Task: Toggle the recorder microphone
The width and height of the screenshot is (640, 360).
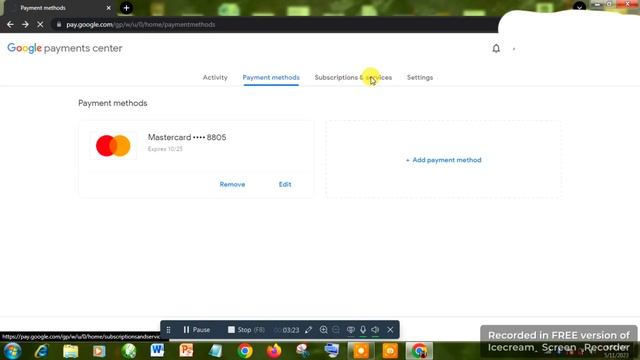Action: [363, 330]
